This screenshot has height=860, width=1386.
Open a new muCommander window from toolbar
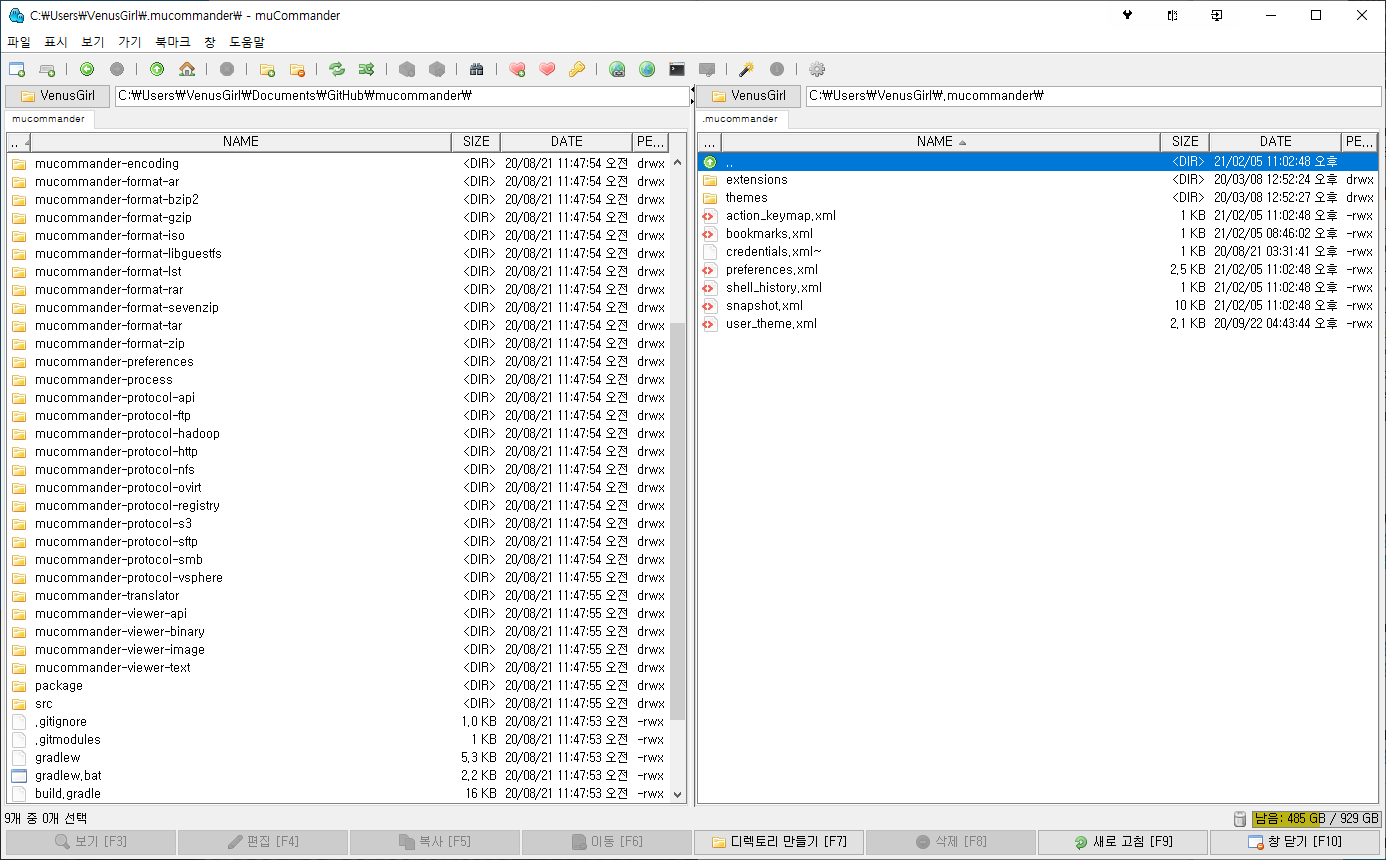(x=17, y=69)
